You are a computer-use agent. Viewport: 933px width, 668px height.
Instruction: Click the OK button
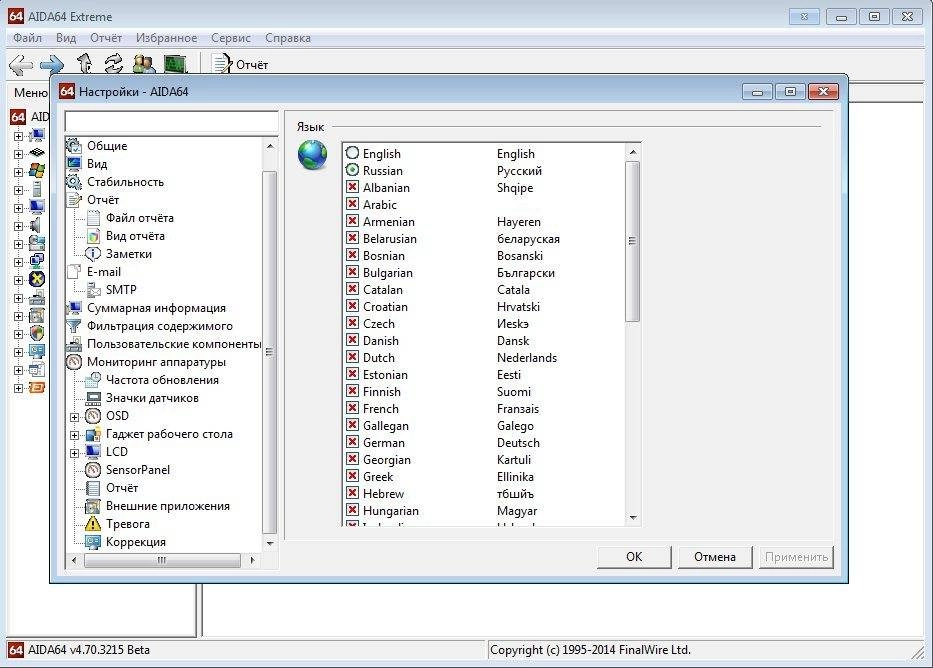pos(634,557)
